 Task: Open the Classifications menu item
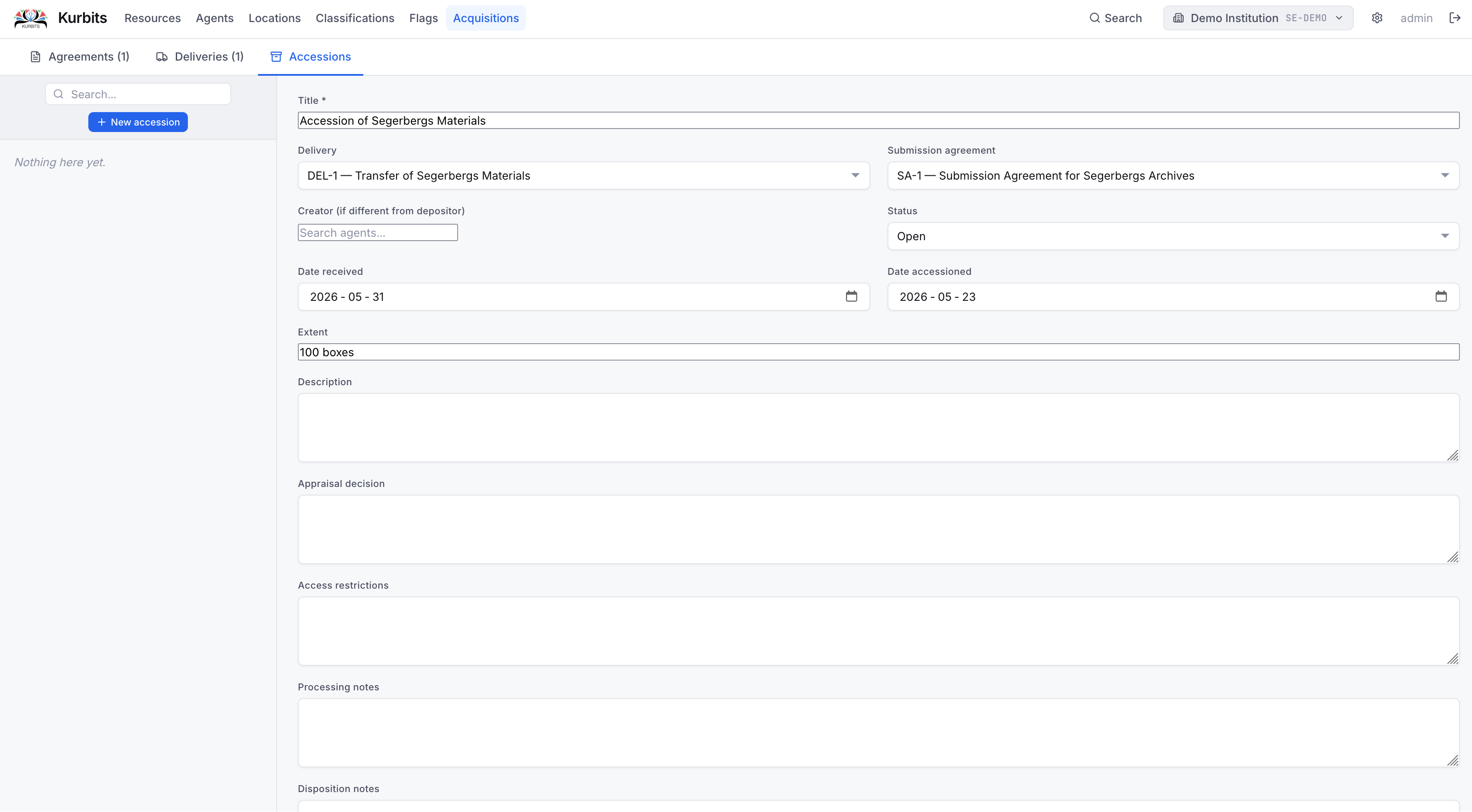point(355,18)
